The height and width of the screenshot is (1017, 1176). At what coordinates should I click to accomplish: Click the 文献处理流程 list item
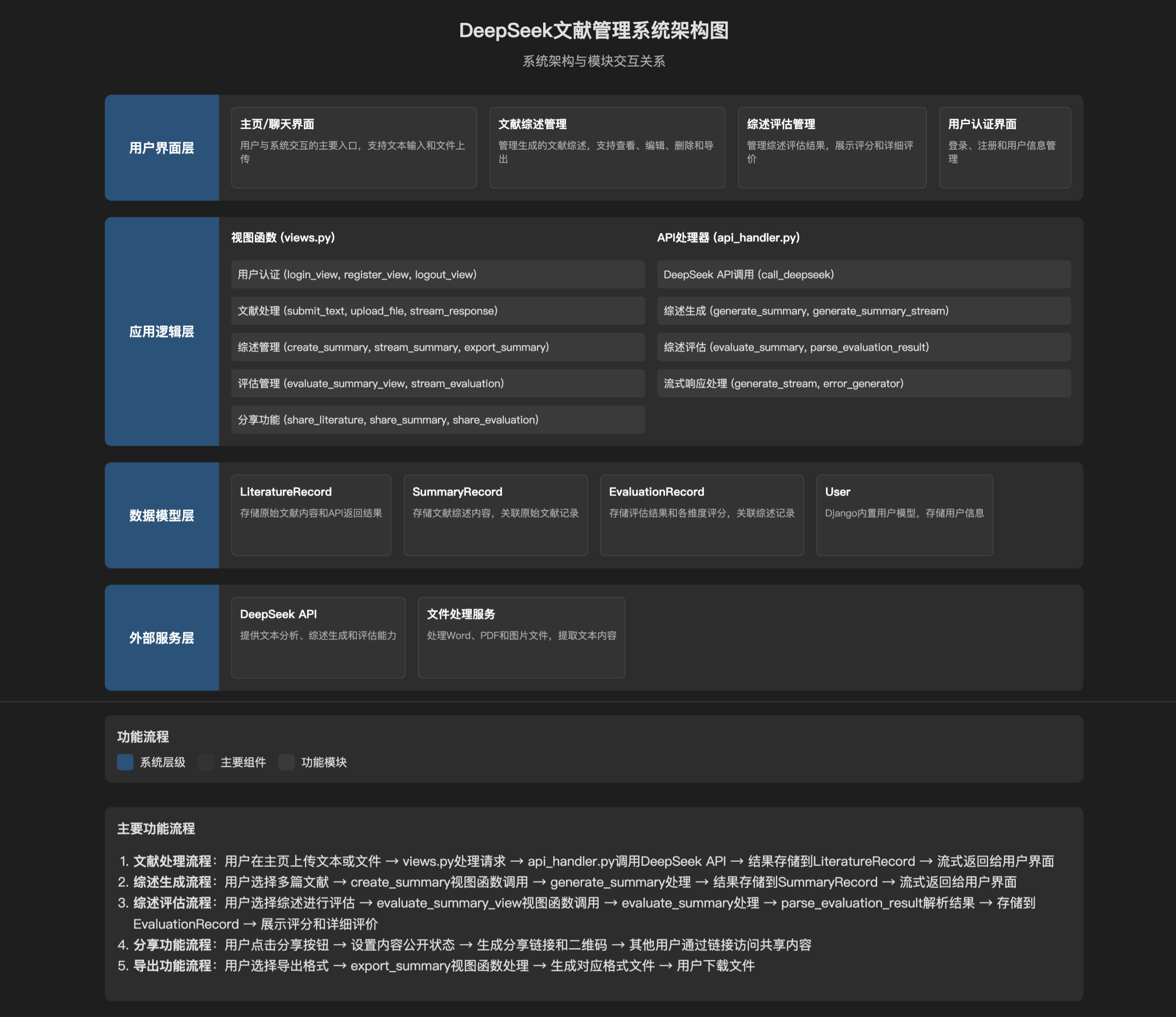point(594,861)
